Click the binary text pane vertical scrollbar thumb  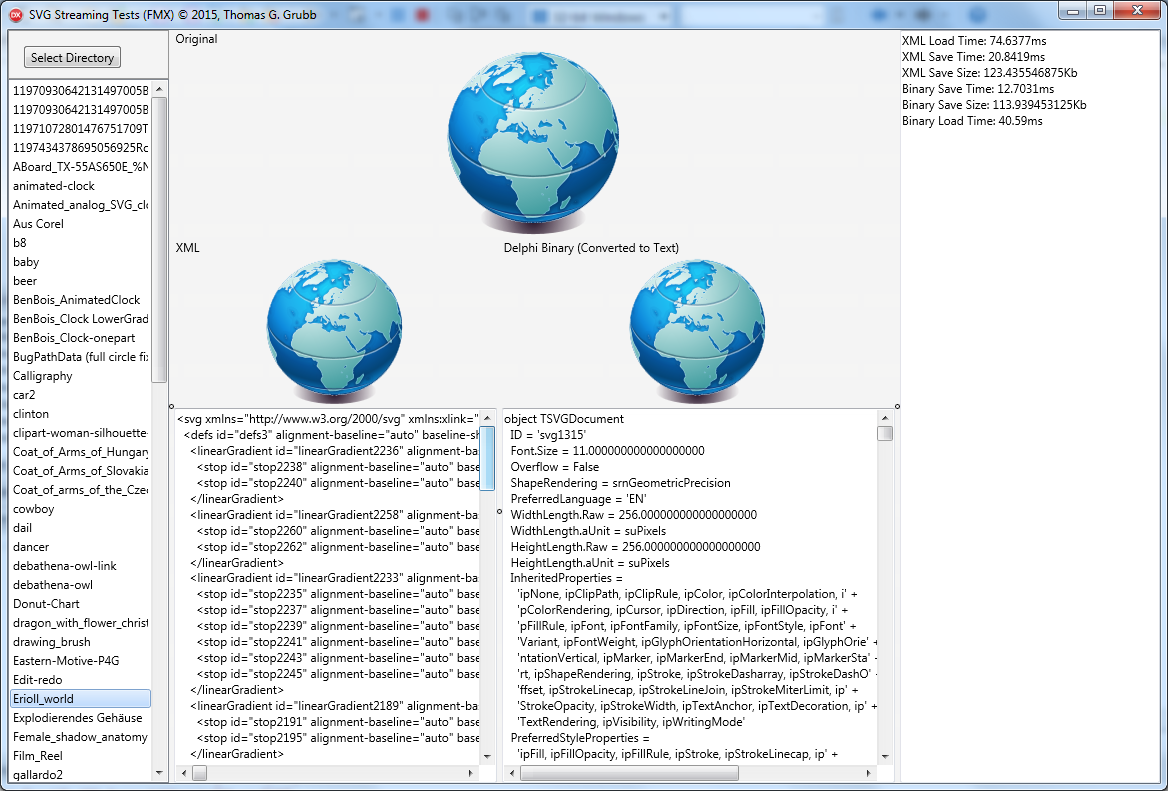coord(885,433)
